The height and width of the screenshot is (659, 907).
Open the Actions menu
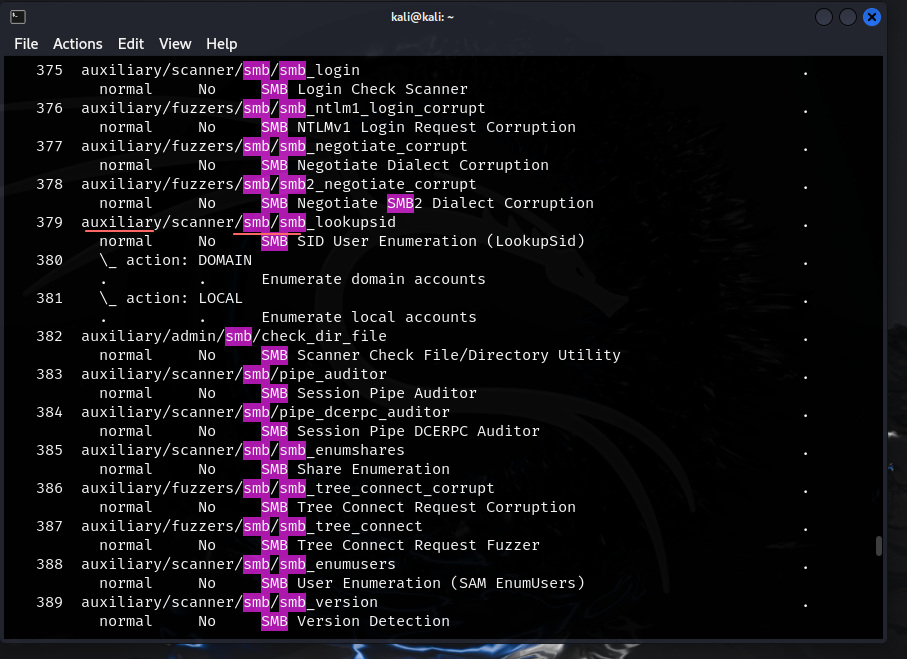tap(78, 44)
